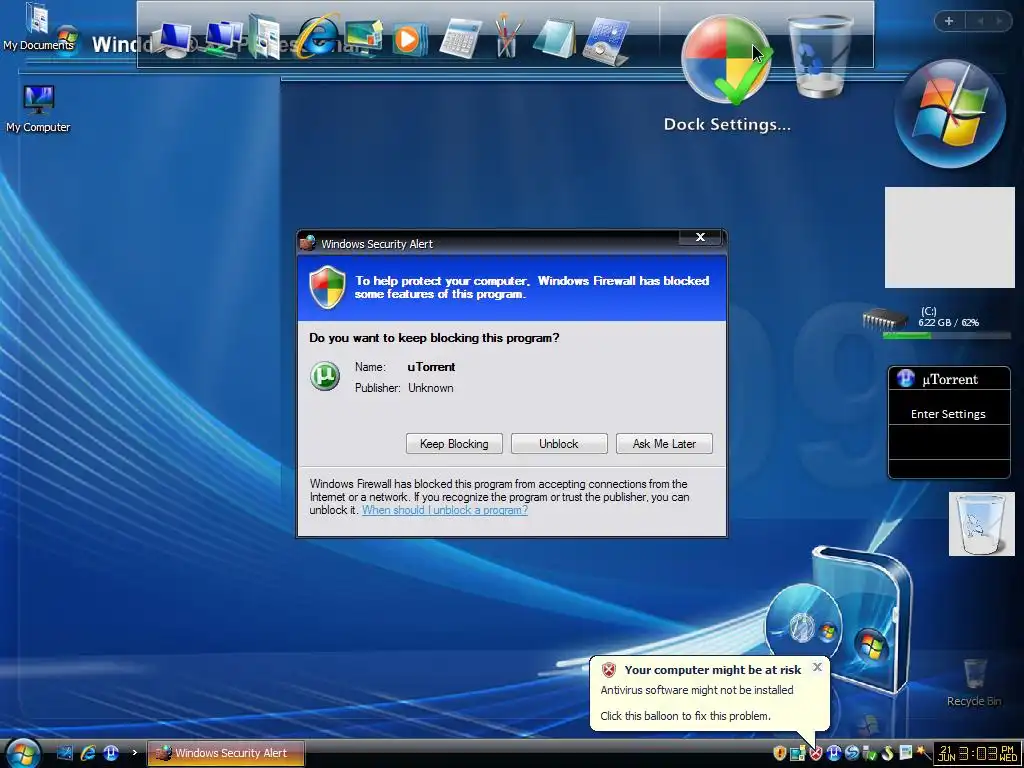The height and width of the screenshot is (768, 1024).
Task: Click the Unblock button
Action: click(559, 443)
